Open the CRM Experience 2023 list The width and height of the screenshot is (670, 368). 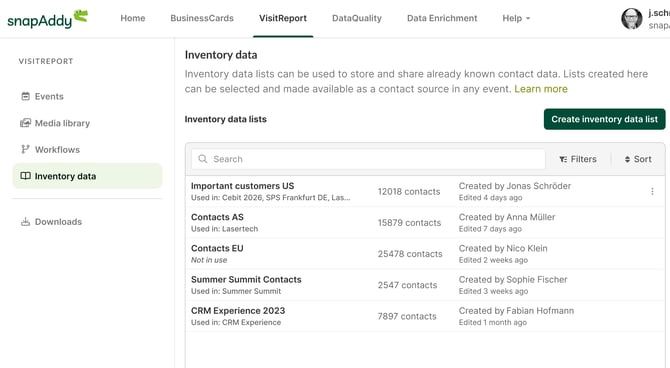point(238,311)
